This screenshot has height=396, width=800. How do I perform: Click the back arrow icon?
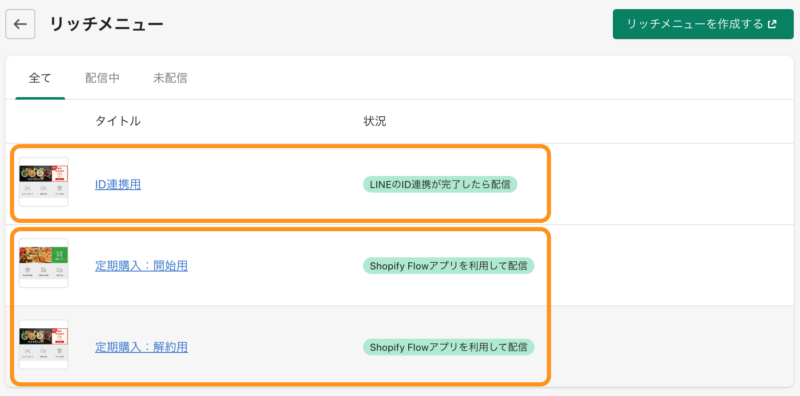(x=20, y=24)
